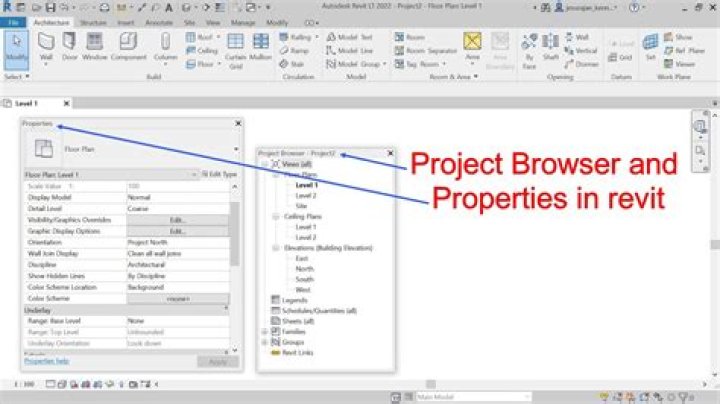Click the Room Separator tool
720x404 pixels.
[x=426, y=50]
